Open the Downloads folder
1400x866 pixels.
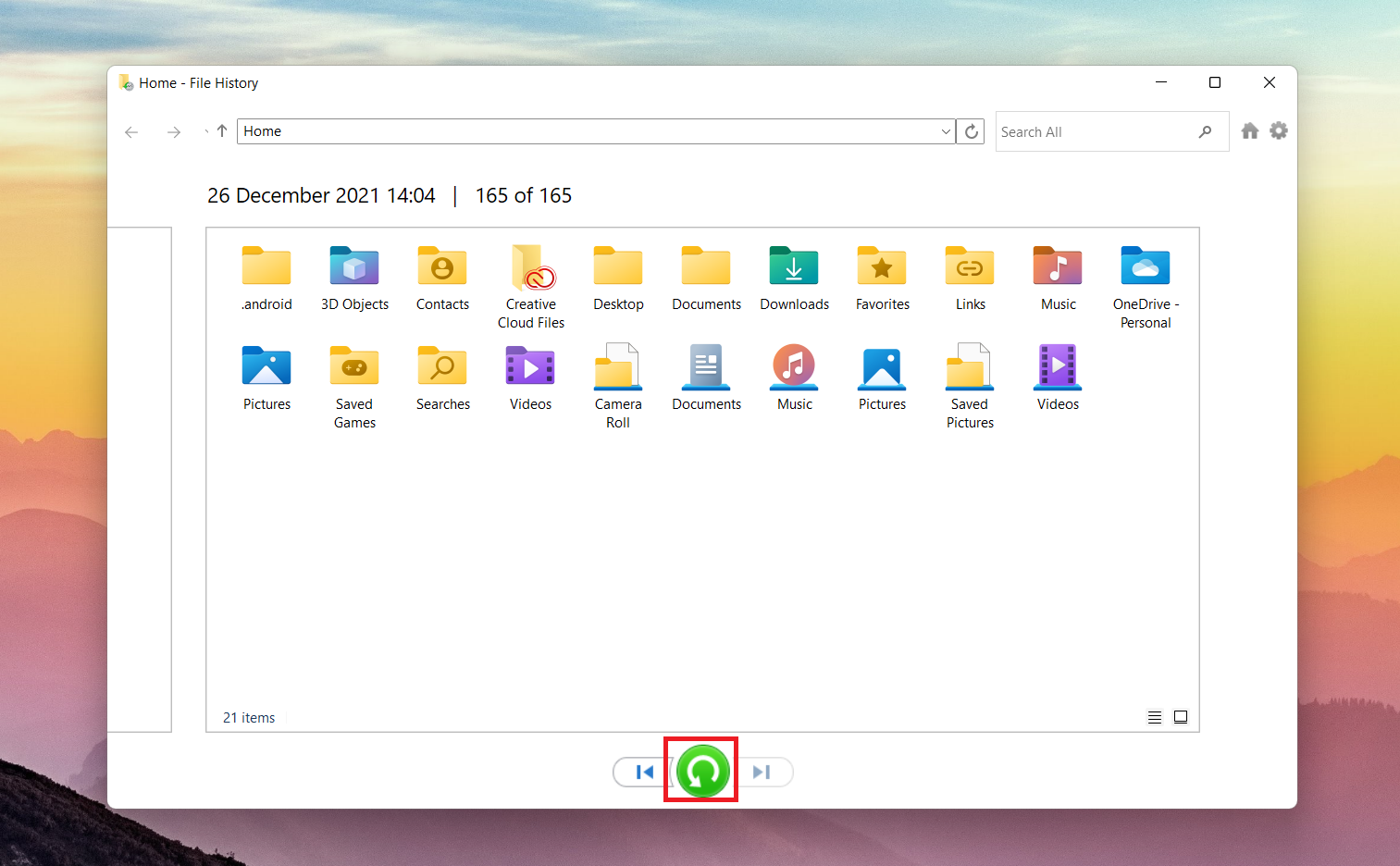(794, 266)
